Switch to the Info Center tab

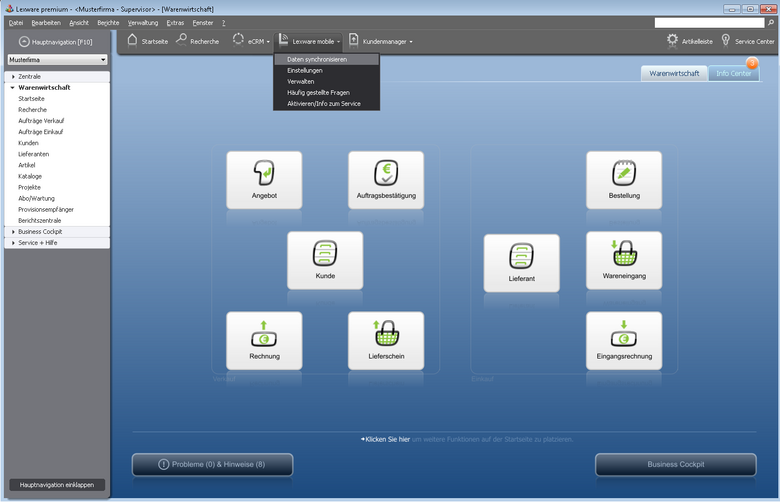(x=734, y=73)
